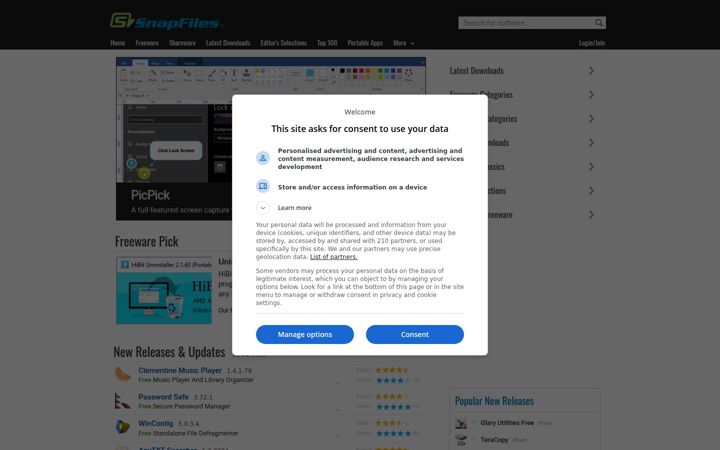Click the Freeware Pick heading
Viewport: 720px width, 450px height.
[146, 242]
